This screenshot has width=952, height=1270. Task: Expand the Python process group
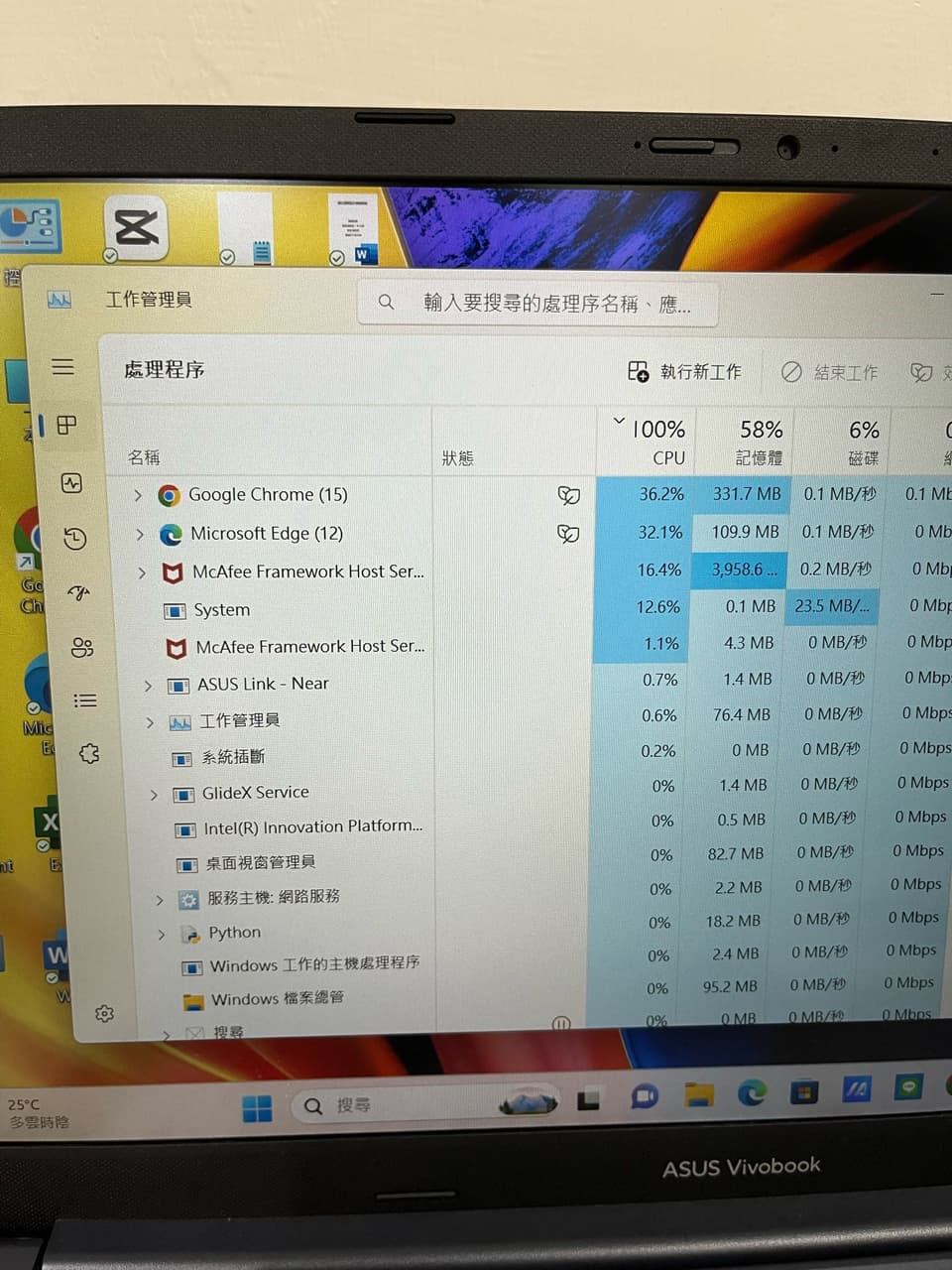pos(161,934)
